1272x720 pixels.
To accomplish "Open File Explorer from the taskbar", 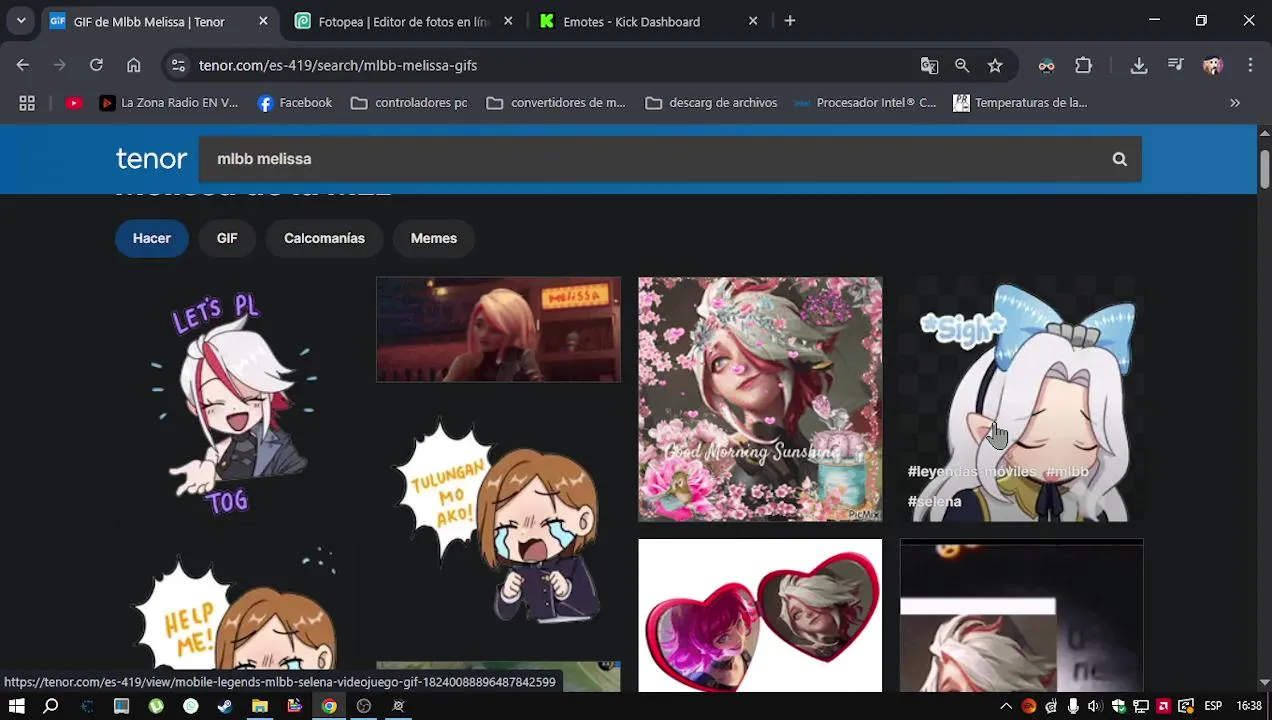I will click(260, 706).
